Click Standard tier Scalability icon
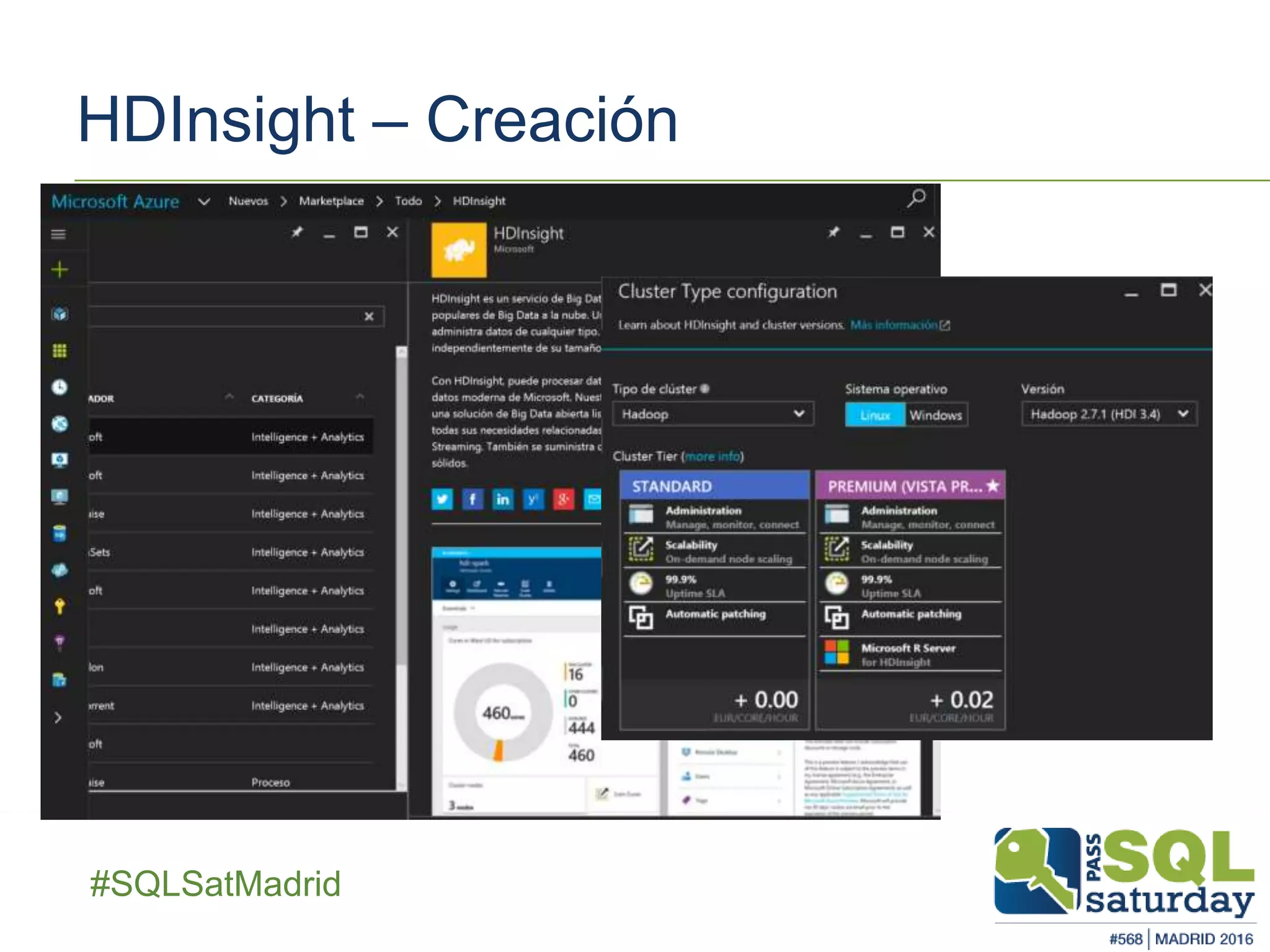Image resolution: width=1270 pixels, height=952 pixels. coord(641,549)
